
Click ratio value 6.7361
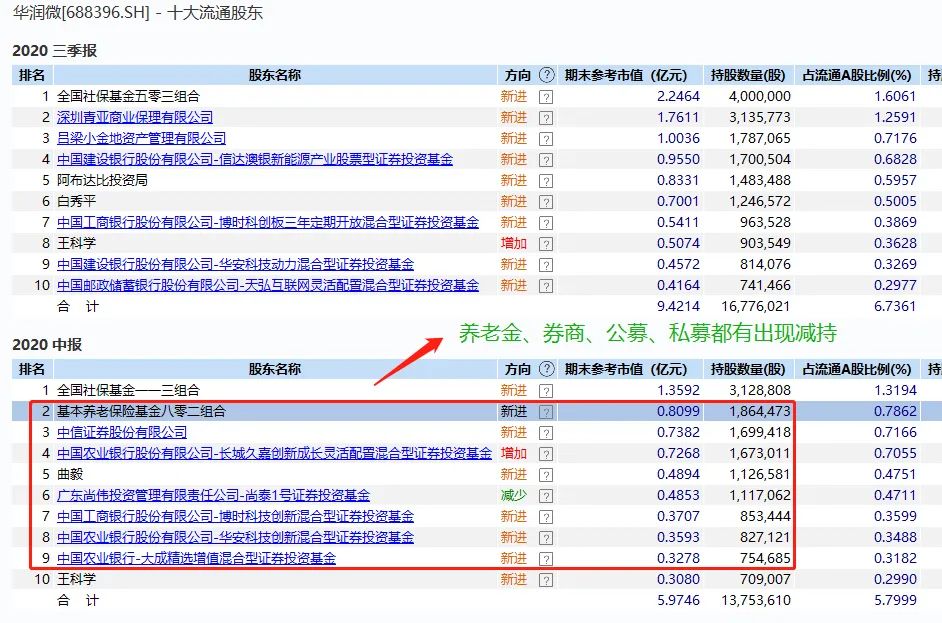[x=895, y=306]
